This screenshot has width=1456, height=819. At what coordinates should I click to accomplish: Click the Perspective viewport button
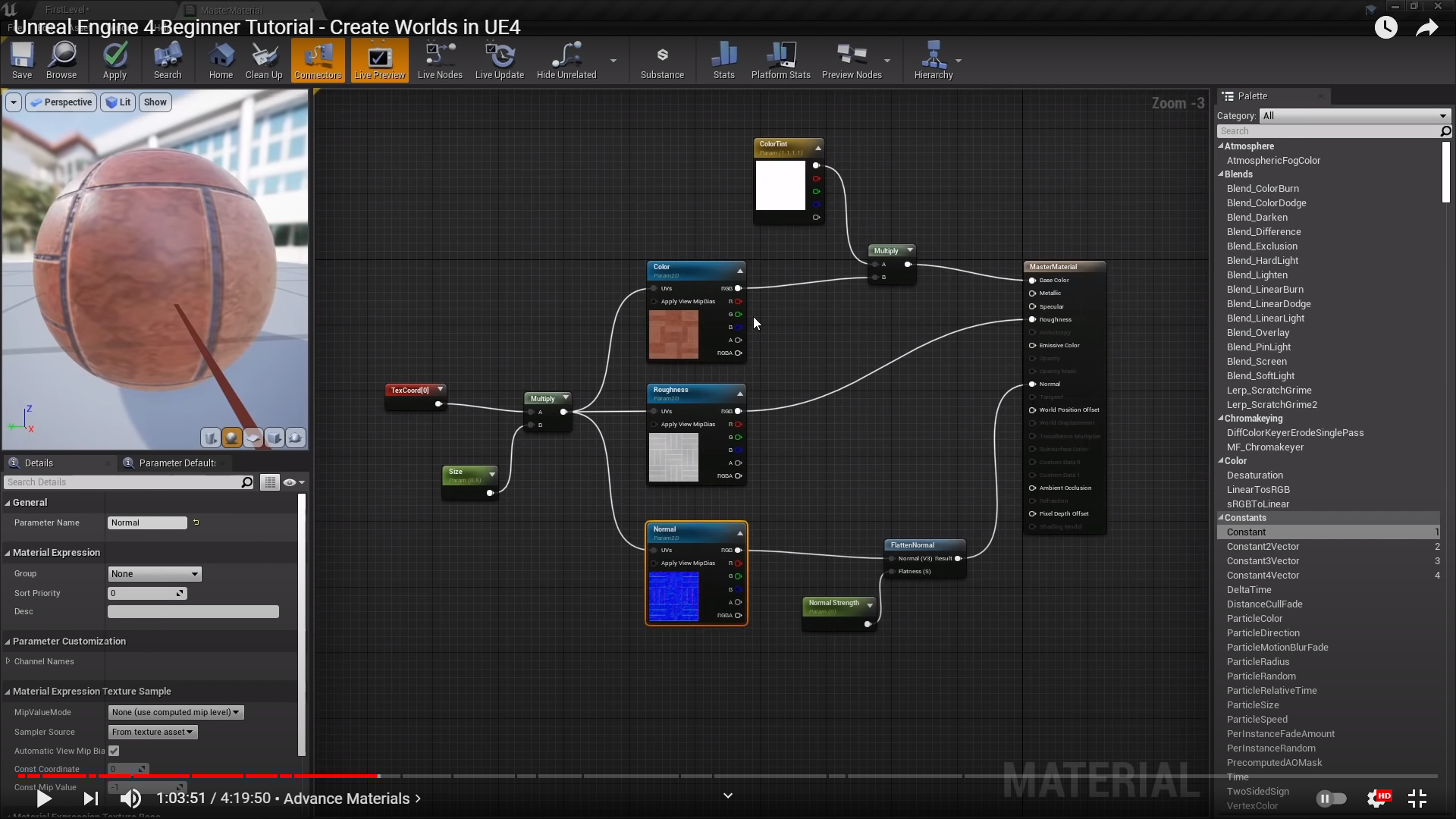coord(61,102)
